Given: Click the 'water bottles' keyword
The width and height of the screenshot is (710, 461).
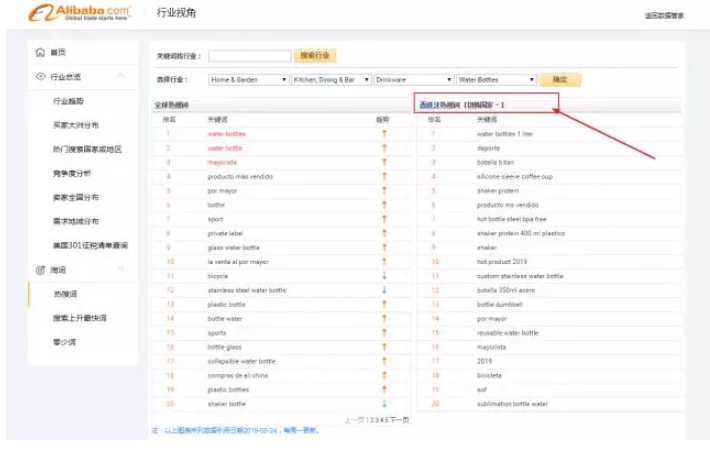Looking at the screenshot, I should (226, 134).
